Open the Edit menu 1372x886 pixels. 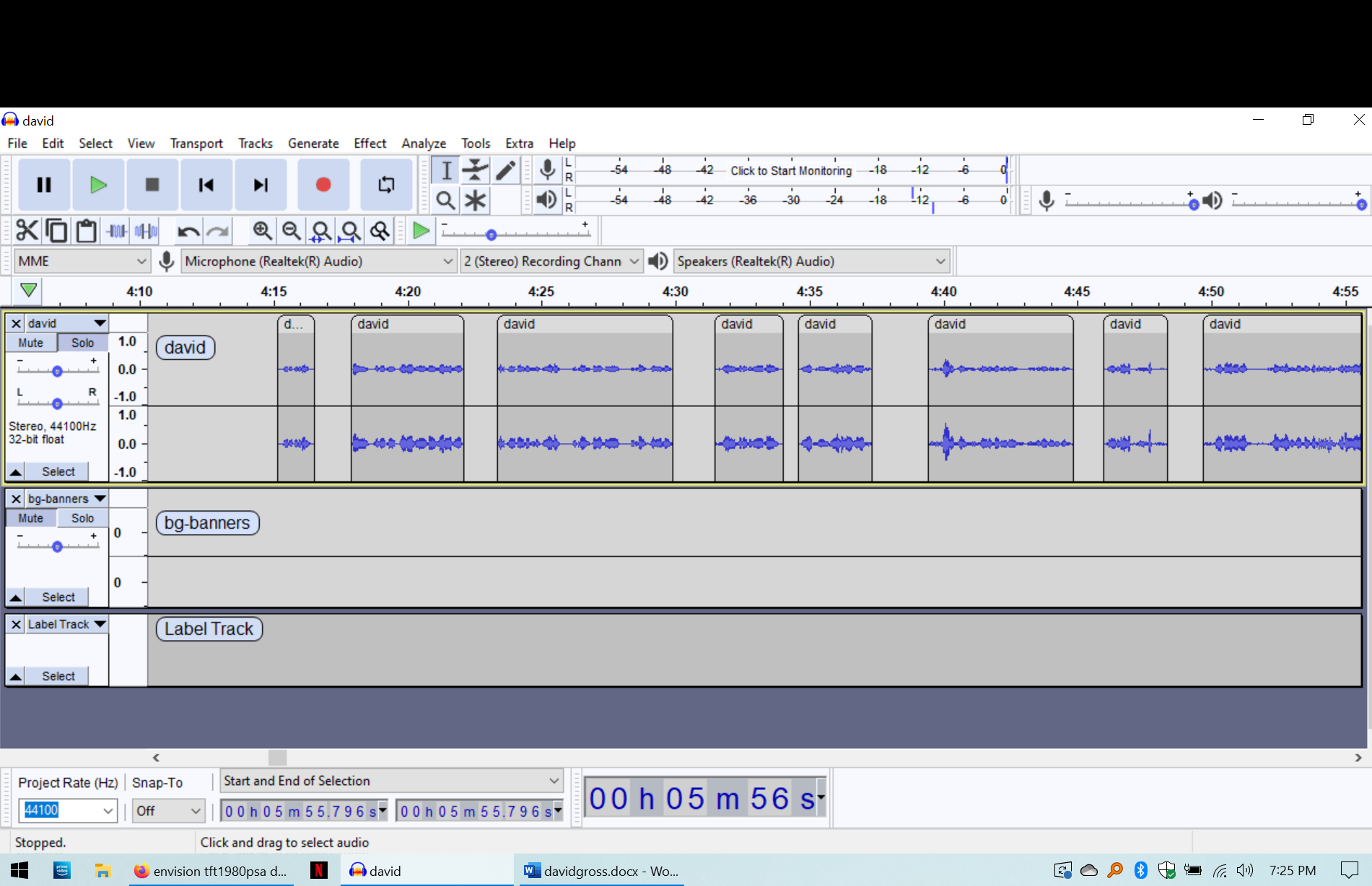(x=53, y=144)
